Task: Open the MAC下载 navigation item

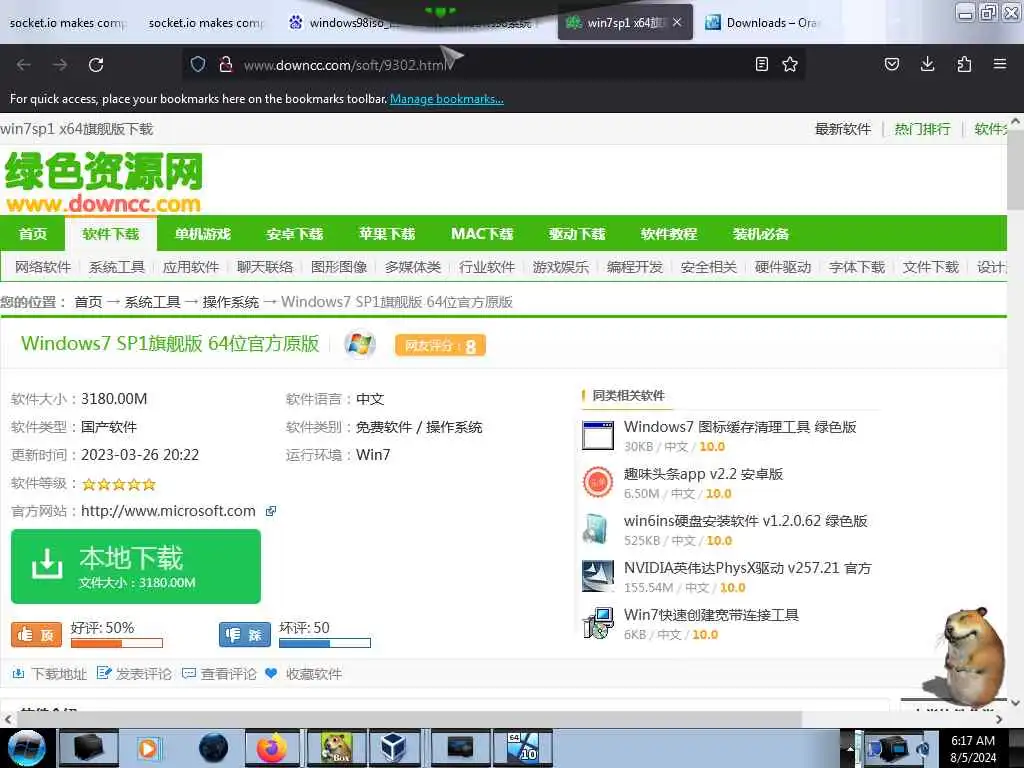Action: pyautogui.click(x=482, y=234)
